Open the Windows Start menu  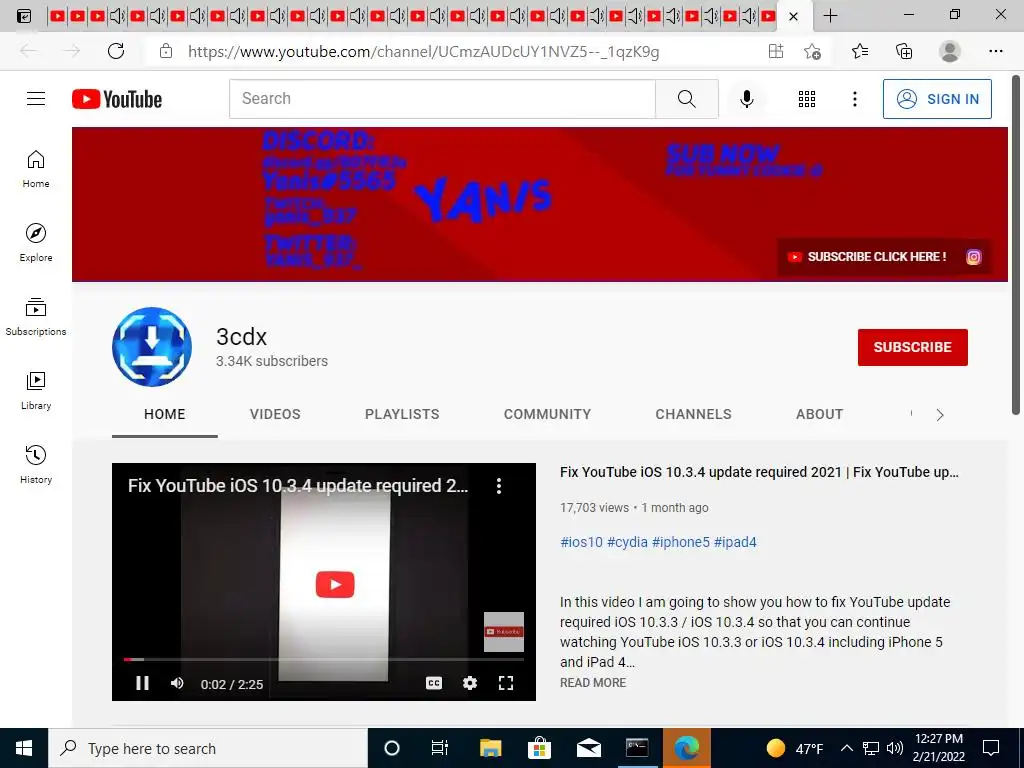click(24, 748)
